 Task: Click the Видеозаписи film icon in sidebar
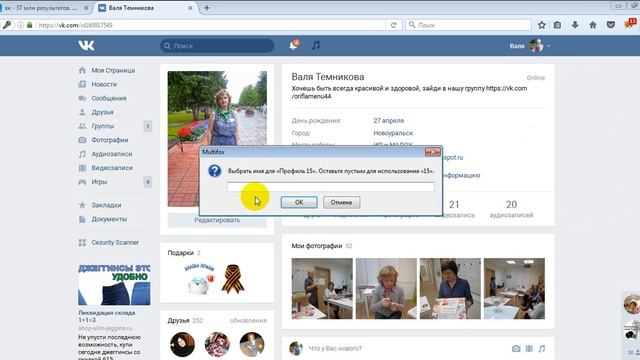[82, 168]
